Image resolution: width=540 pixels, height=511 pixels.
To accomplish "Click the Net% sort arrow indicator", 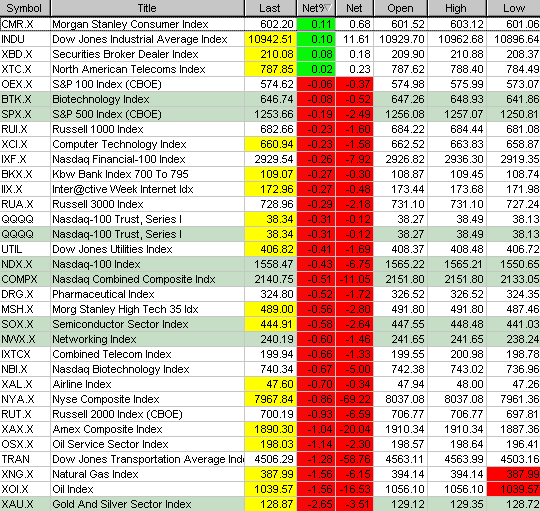I will [x=328, y=8].
